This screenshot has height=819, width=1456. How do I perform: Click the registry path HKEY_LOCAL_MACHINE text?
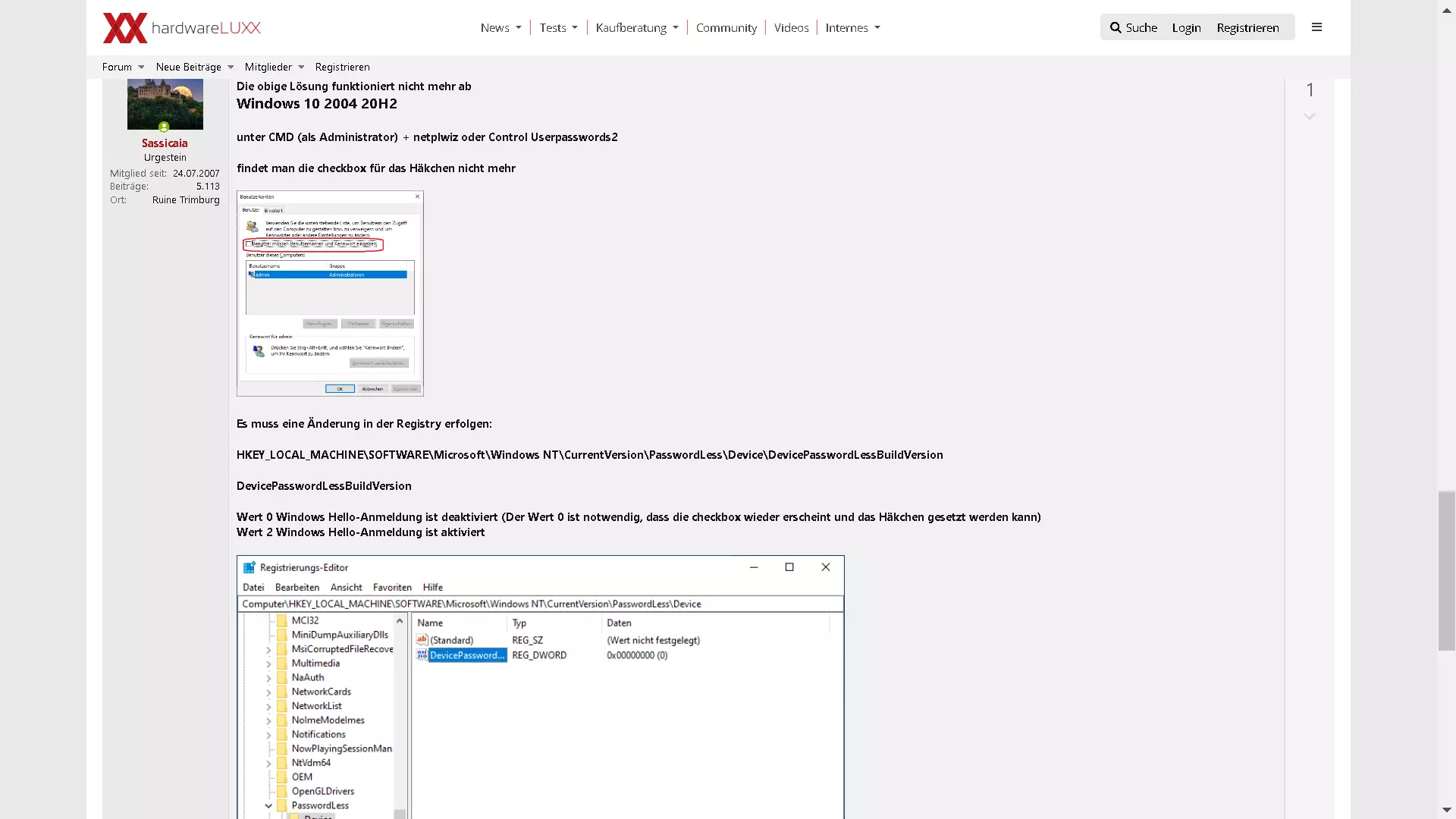(x=589, y=455)
